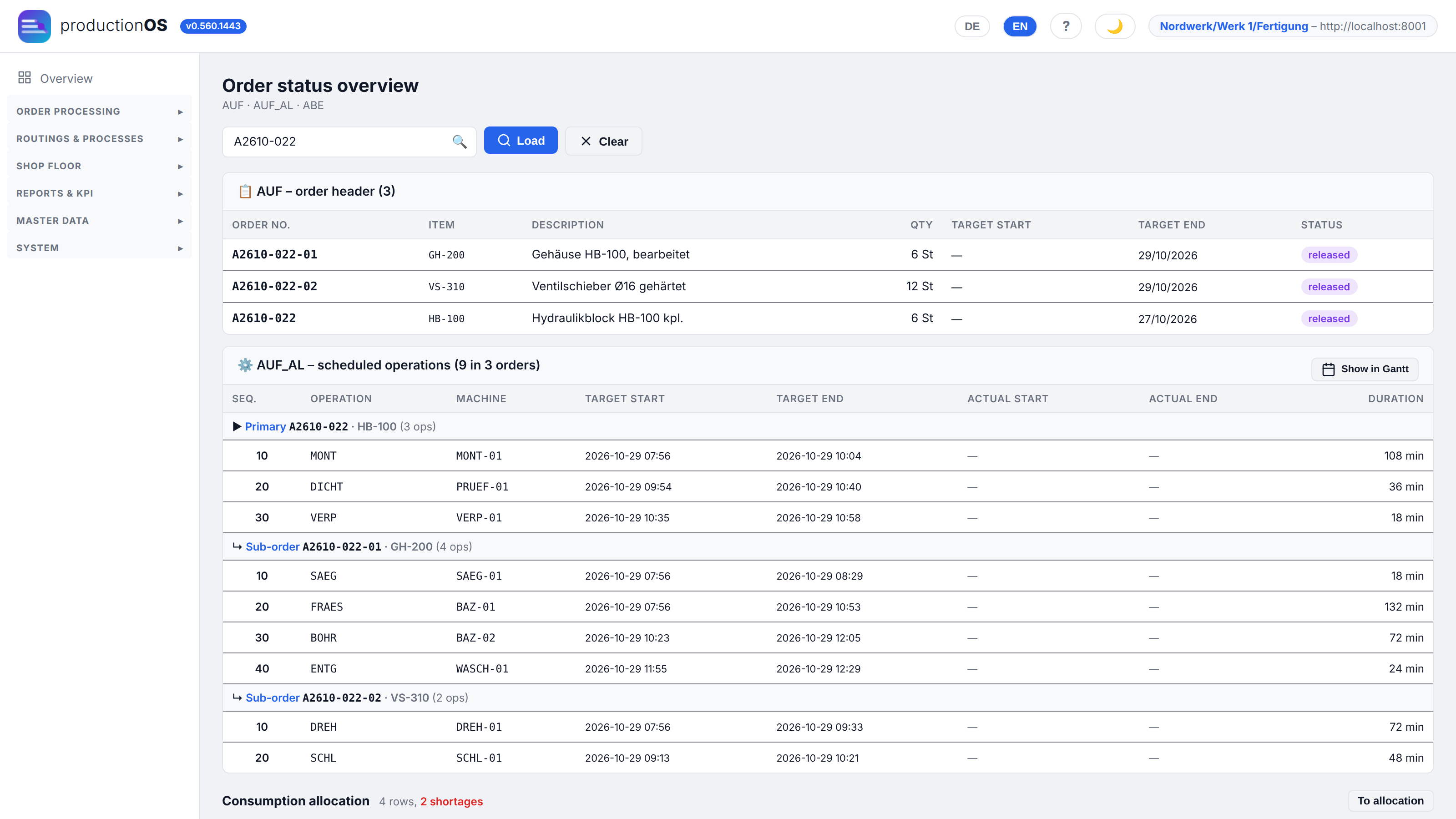Screen dimensions: 1456x819
Task: Click the released status of Ventilschieber row
Action: pyautogui.click(x=1328, y=287)
